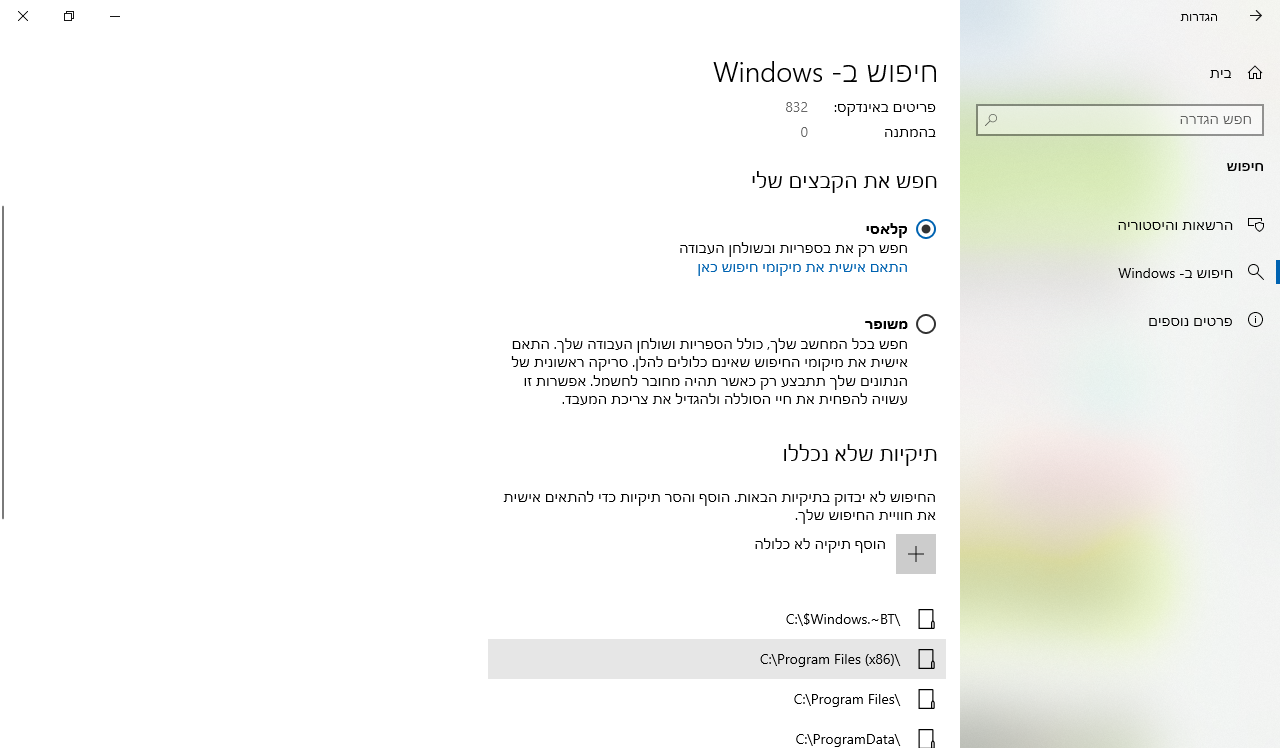The height and width of the screenshot is (748, 1280).
Task: Click the magnifier icon in settings search box
Action: (x=991, y=120)
